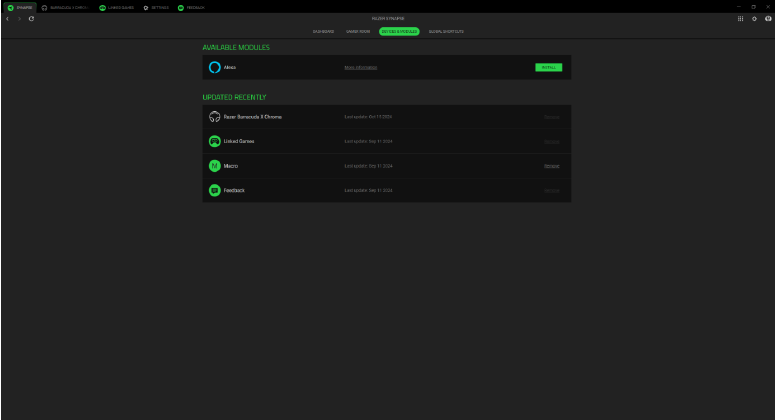
Task: Click the Feedback chat bubble icon
Action: click(215, 190)
